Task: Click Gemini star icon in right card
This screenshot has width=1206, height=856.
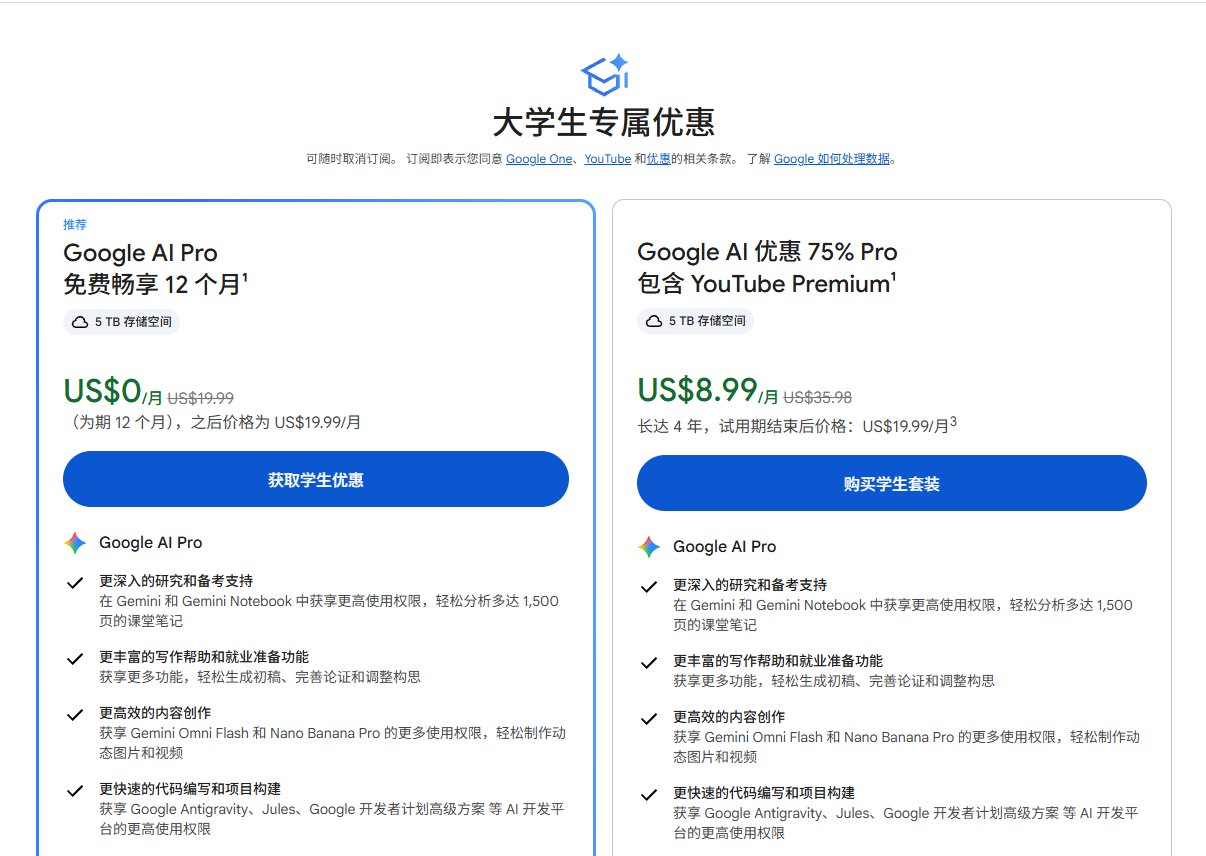Action: [649, 547]
